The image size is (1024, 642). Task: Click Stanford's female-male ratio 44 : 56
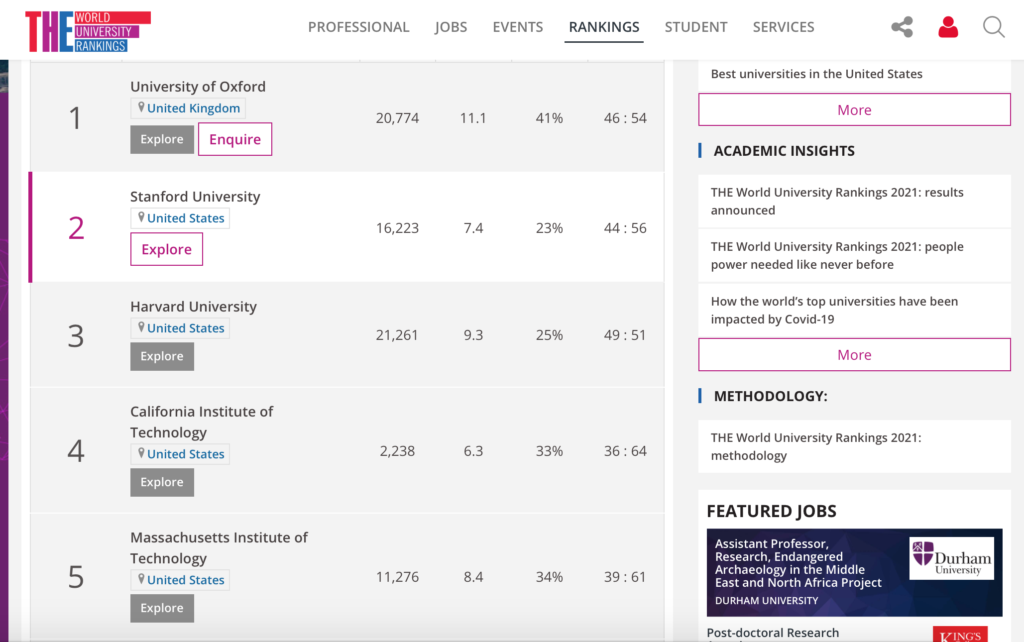(625, 228)
